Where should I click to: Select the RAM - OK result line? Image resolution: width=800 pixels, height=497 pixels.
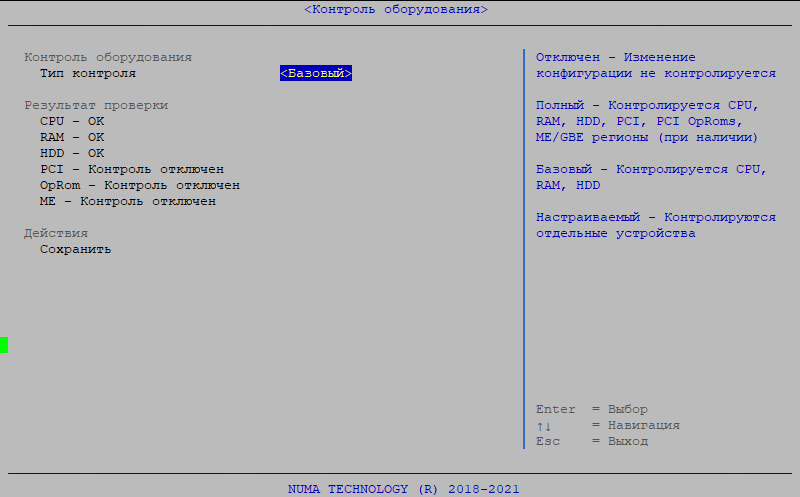[x=72, y=137]
